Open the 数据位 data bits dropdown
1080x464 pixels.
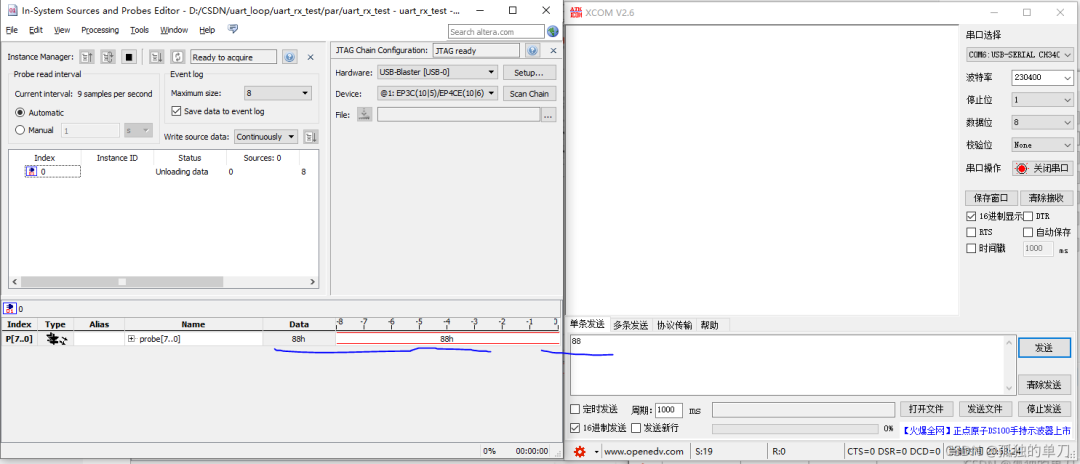(1042, 123)
